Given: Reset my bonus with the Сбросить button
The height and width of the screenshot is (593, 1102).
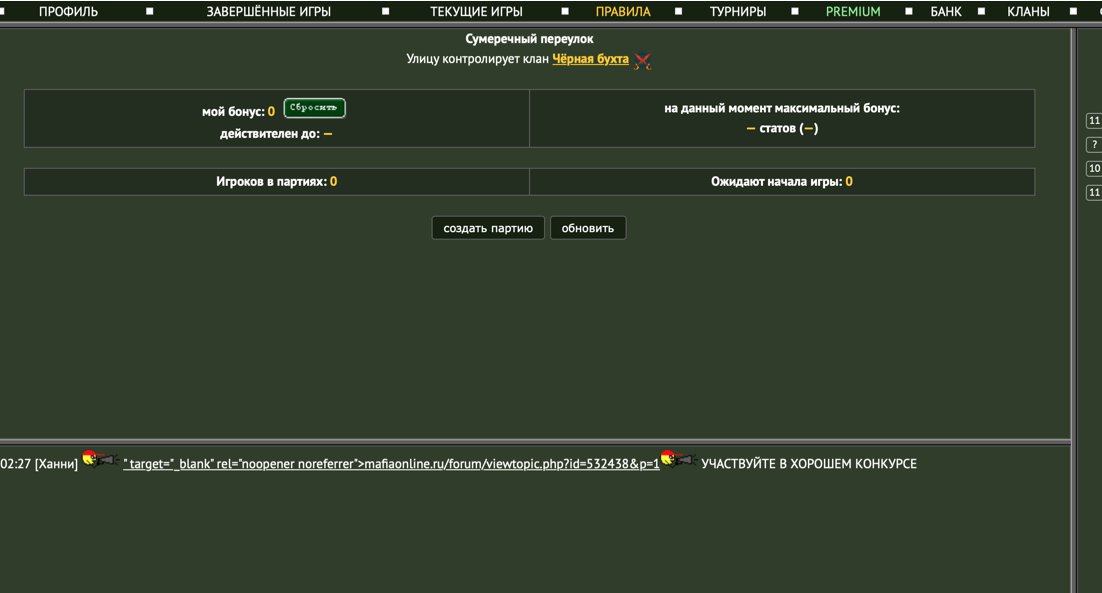Looking at the screenshot, I should (x=314, y=107).
